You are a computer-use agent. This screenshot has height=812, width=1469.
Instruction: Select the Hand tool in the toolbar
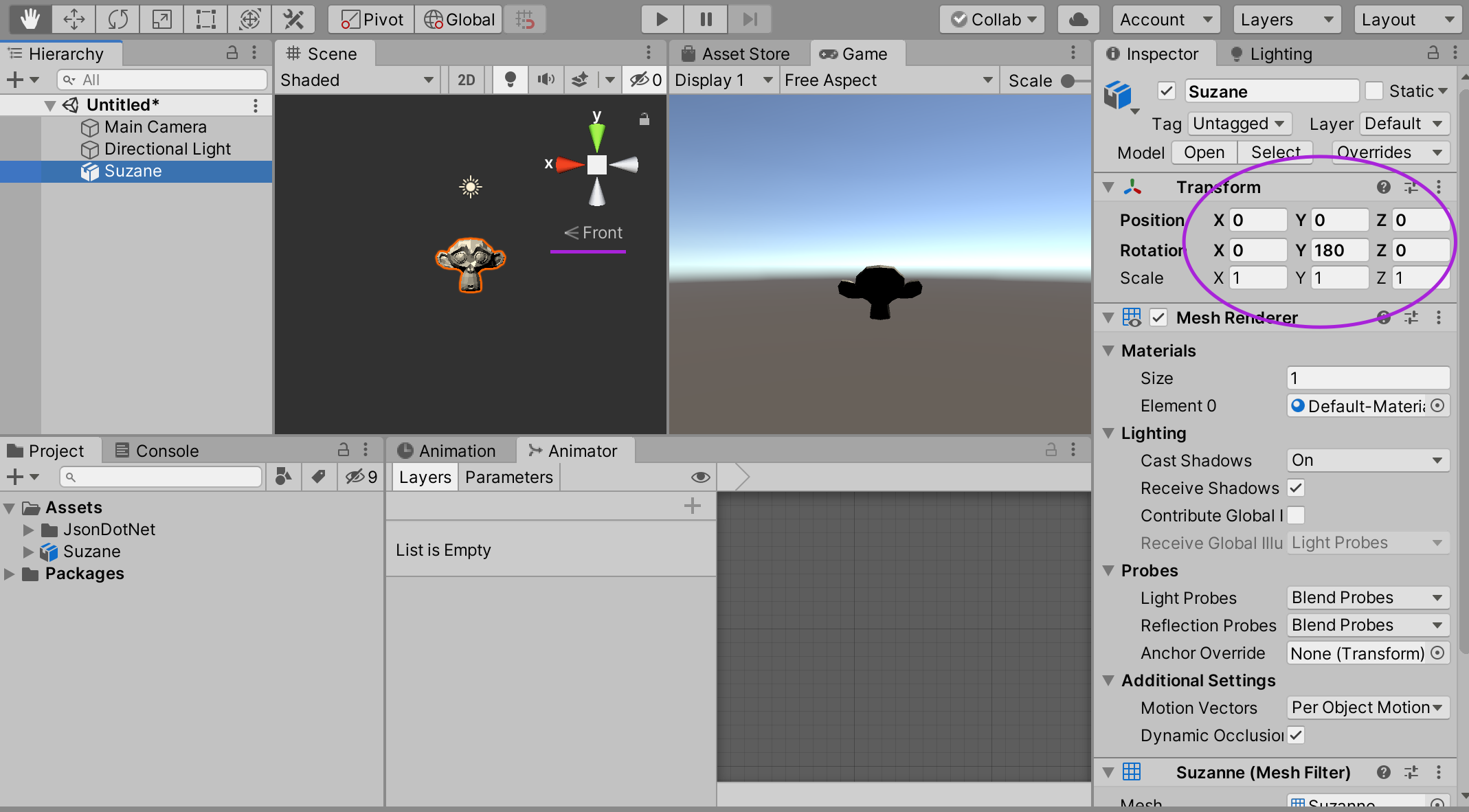point(29,19)
